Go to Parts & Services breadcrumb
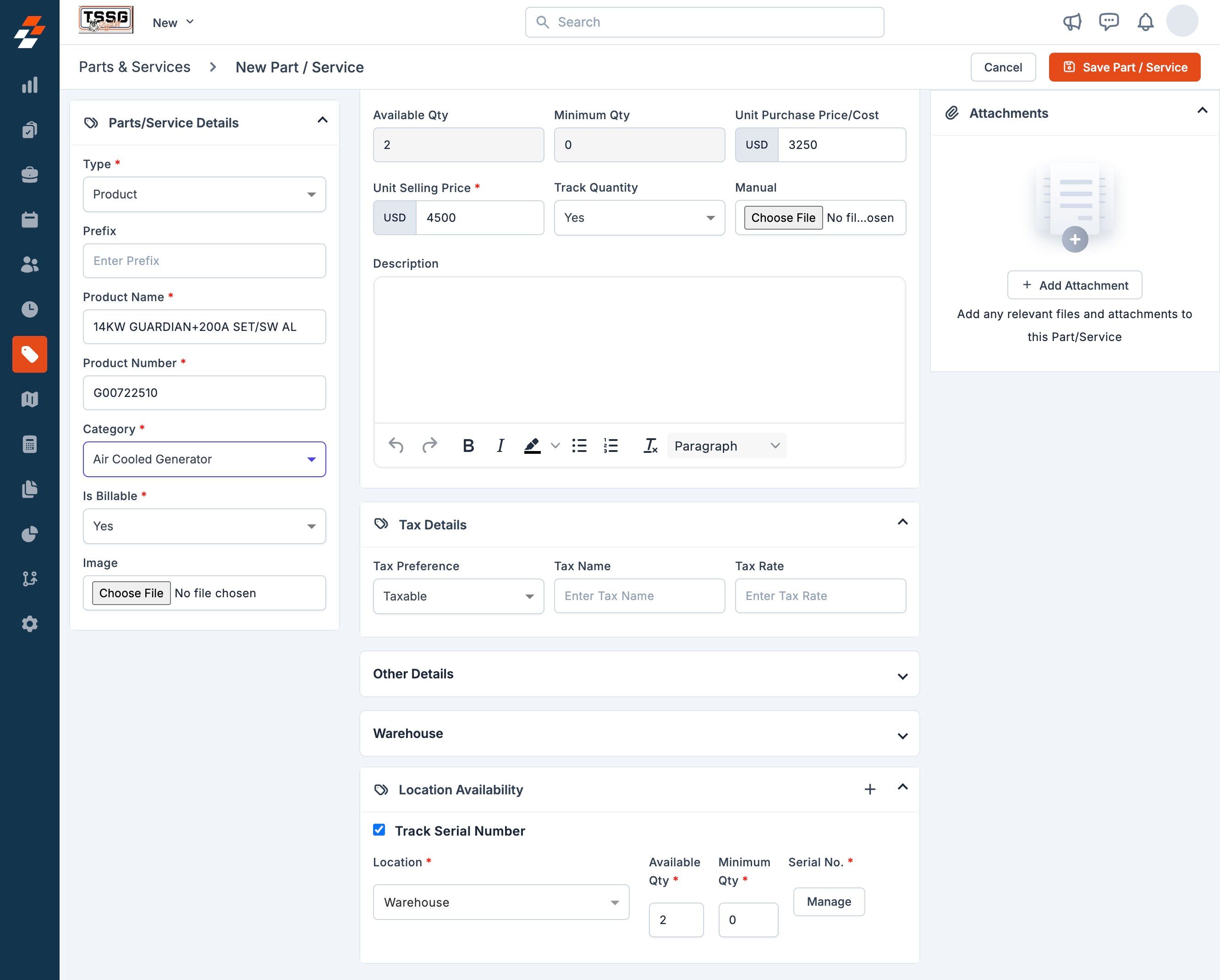 (134, 67)
